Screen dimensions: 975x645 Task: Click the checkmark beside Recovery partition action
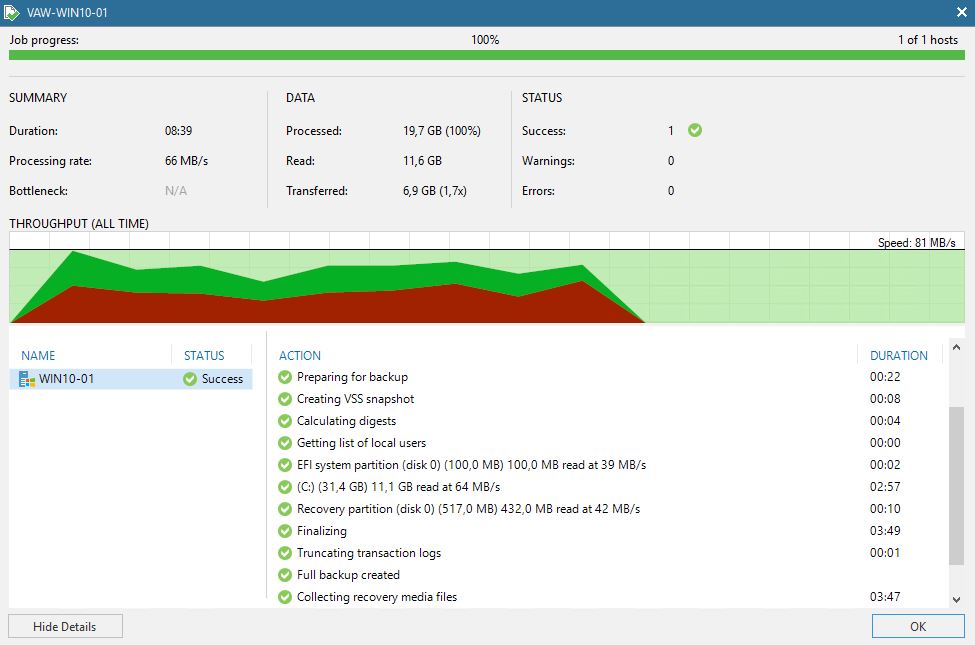click(x=285, y=509)
